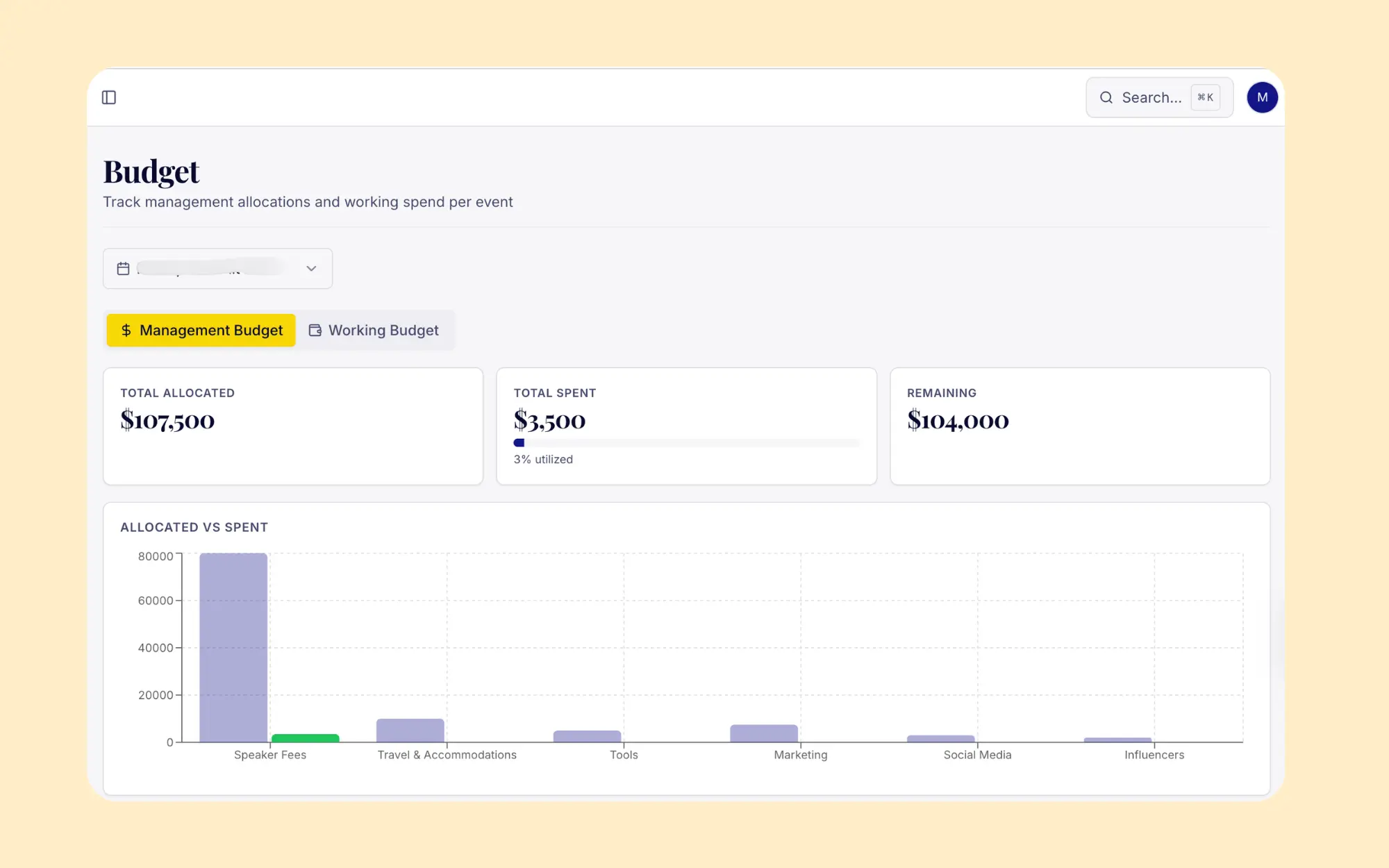Click the wallet icon on Working Budget
This screenshot has width=1389, height=868.
[x=315, y=331]
